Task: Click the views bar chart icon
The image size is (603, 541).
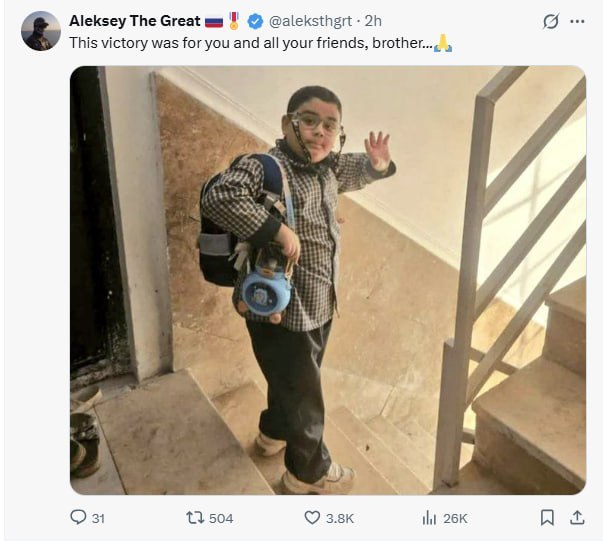Action: pos(429,517)
